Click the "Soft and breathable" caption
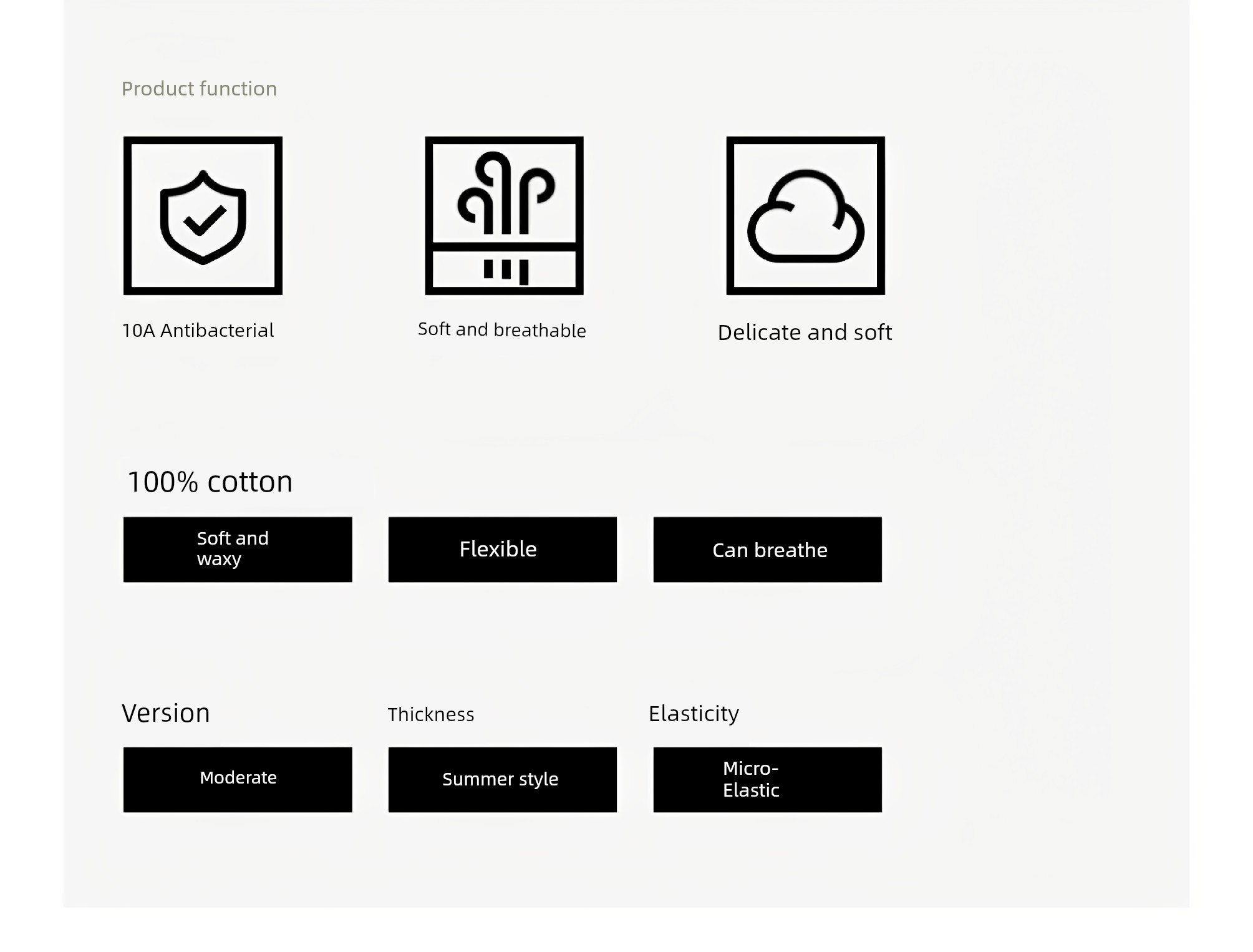Image resolution: width=1253 pixels, height=952 pixels. (x=502, y=329)
